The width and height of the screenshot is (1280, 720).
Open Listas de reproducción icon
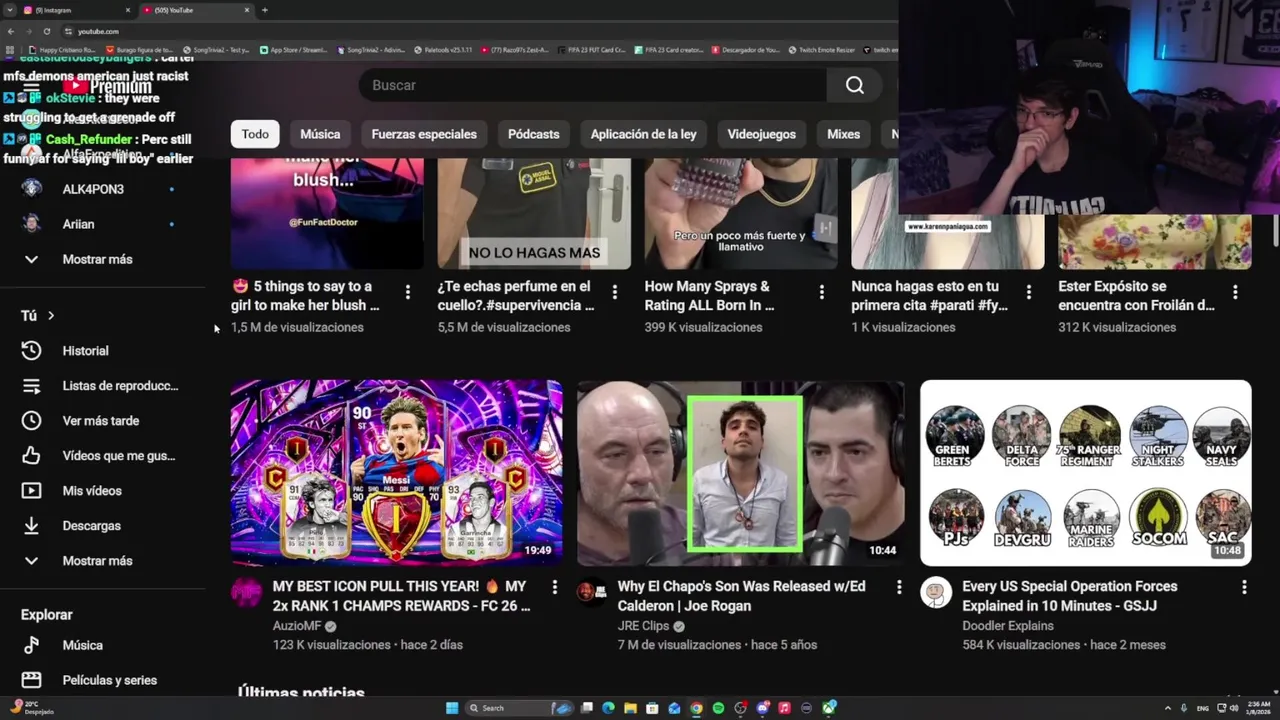pyautogui.click(x=31, y=386)
